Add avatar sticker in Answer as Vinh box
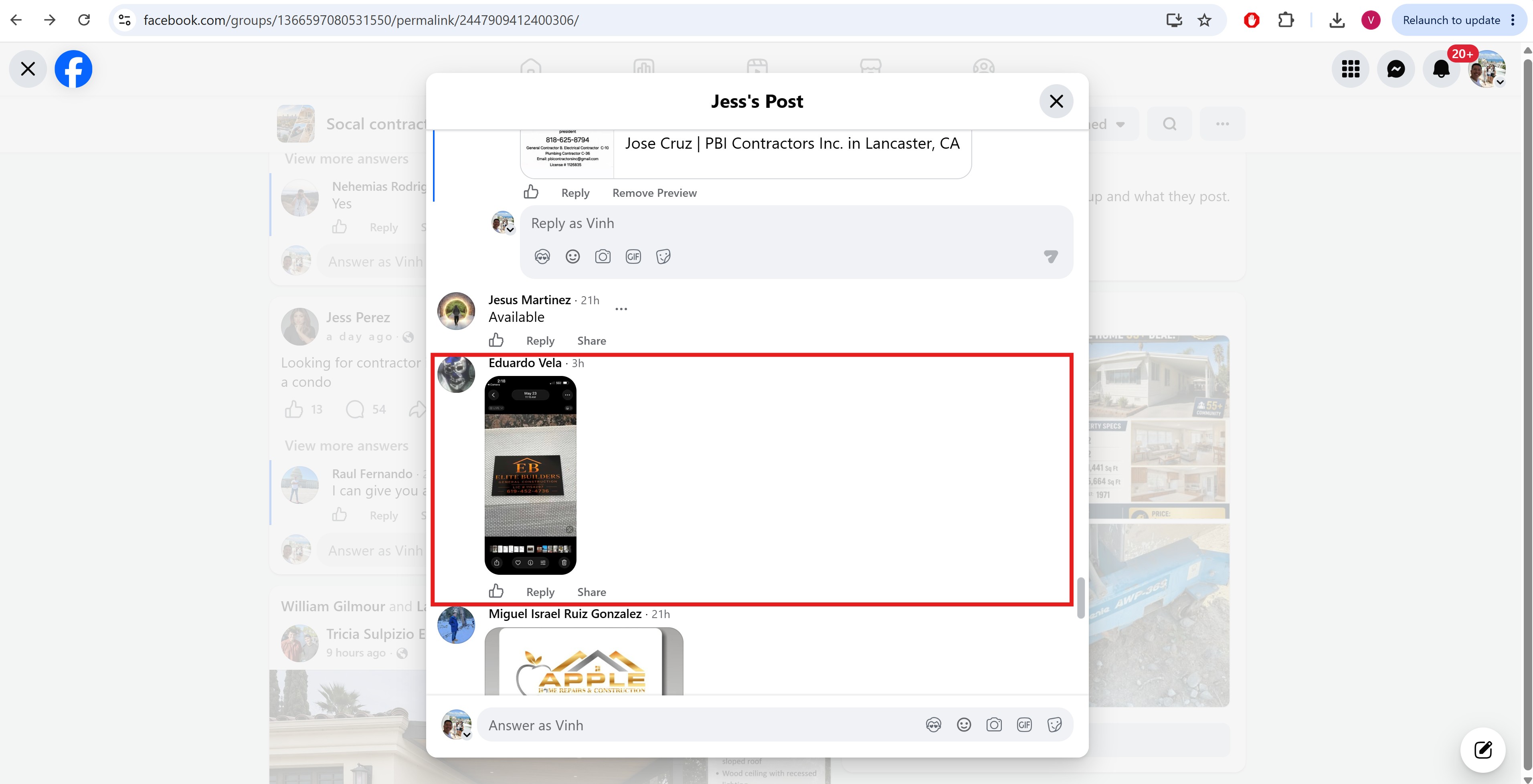 tap(934, 725)
